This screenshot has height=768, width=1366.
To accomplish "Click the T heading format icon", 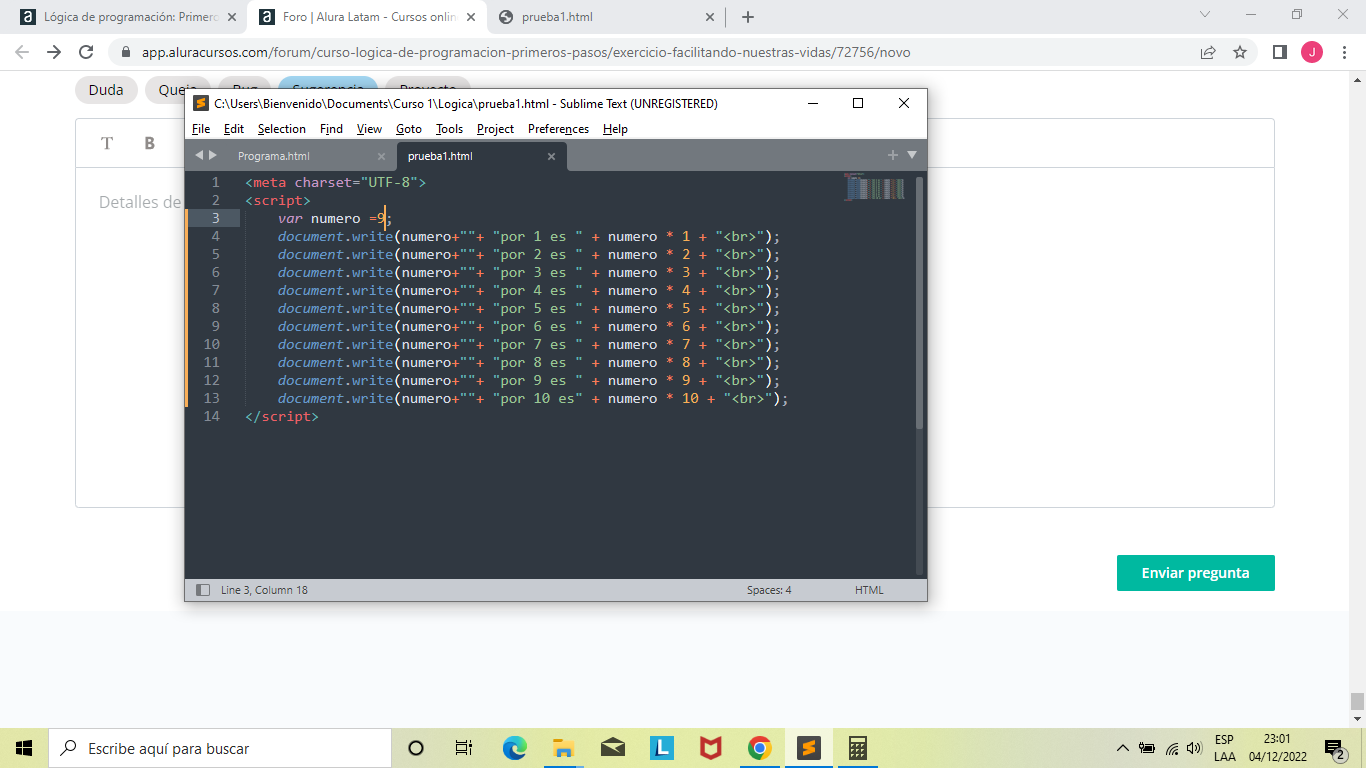I will point(107,143).
